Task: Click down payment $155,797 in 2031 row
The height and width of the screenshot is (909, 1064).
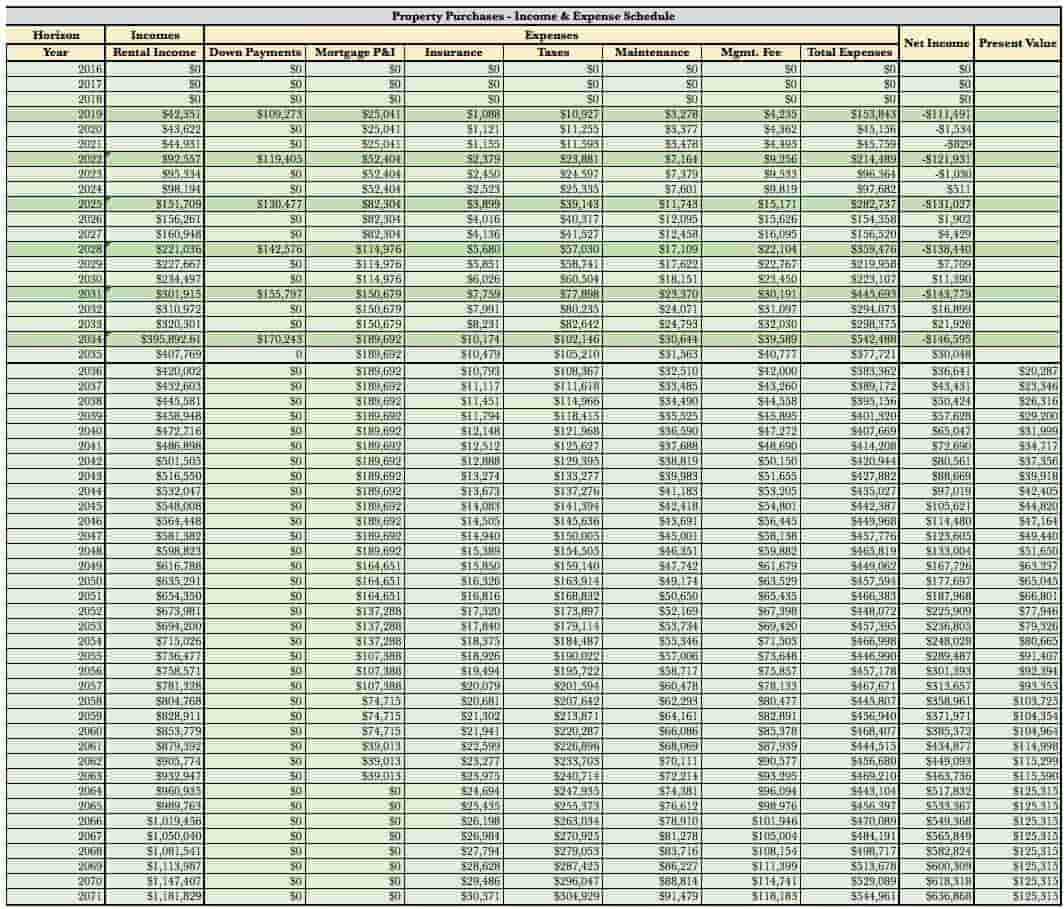Action: tap(254, 294)
